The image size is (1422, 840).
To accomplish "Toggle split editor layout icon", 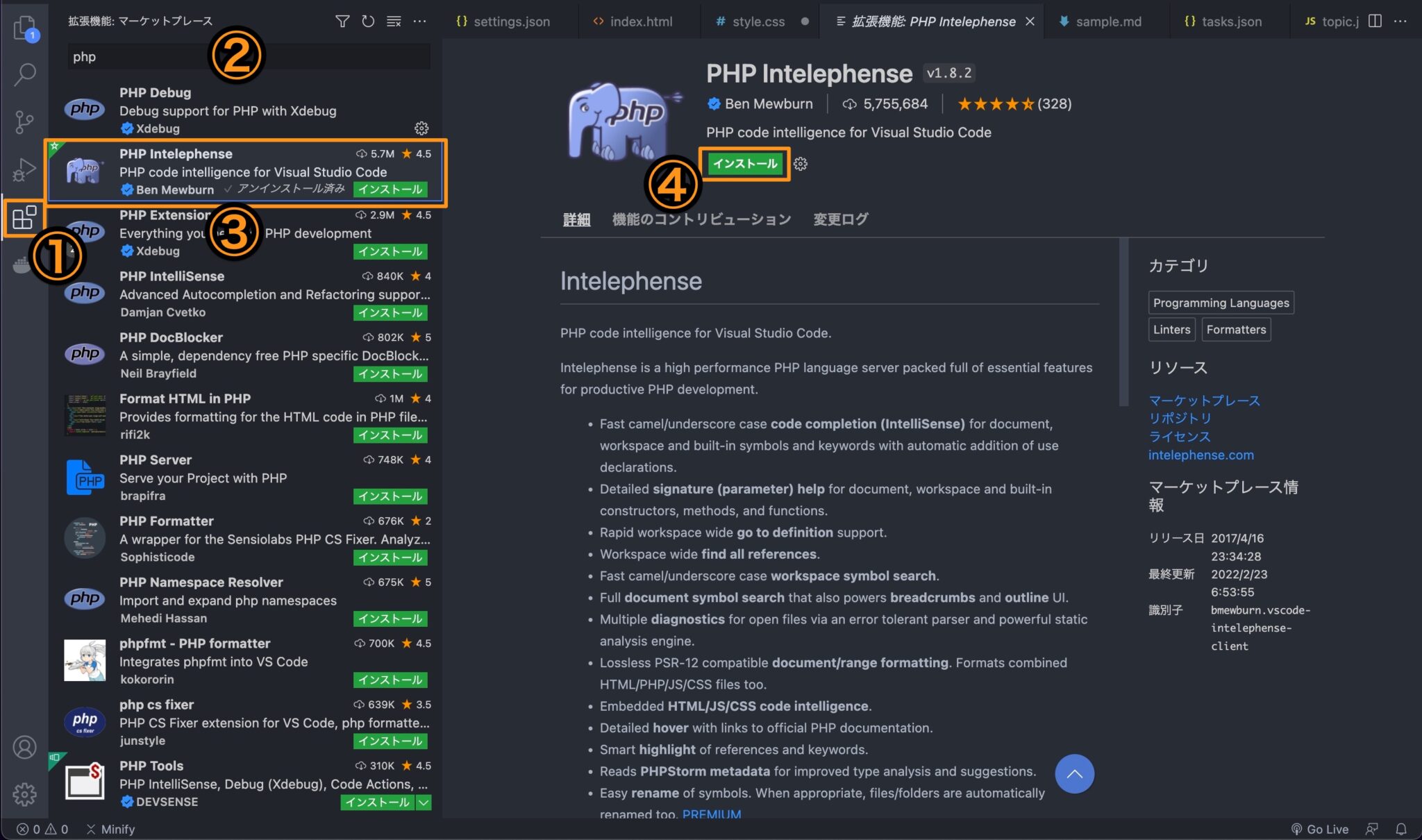I will point(1375,22).
